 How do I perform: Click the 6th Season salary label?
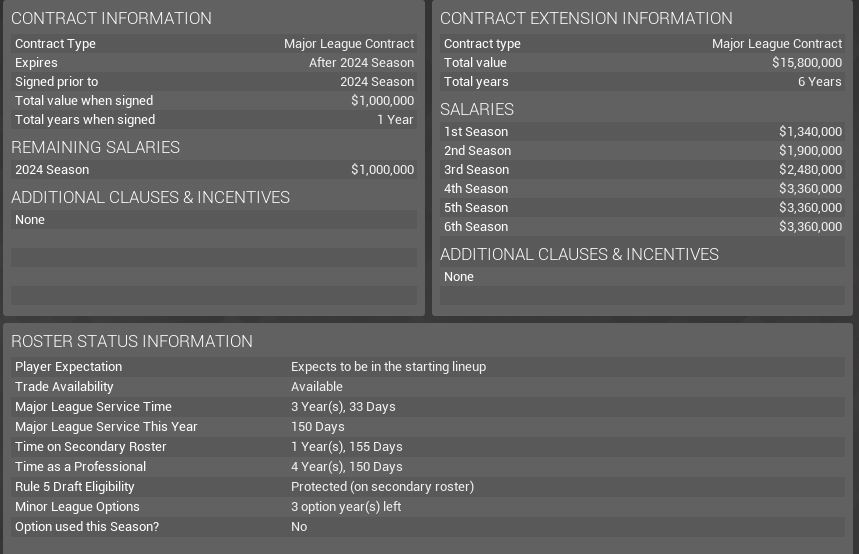pyautogui.click(x=476, y=226)
